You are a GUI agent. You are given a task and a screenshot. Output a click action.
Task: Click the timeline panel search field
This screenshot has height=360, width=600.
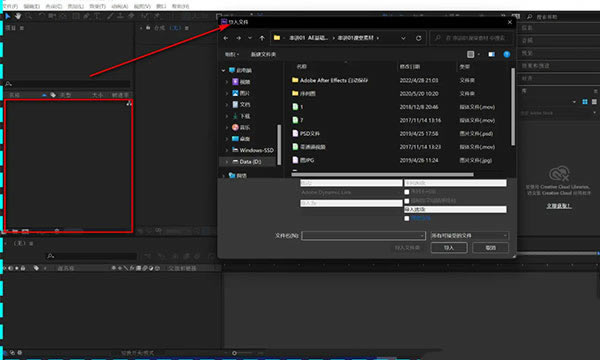pos(91,256)
